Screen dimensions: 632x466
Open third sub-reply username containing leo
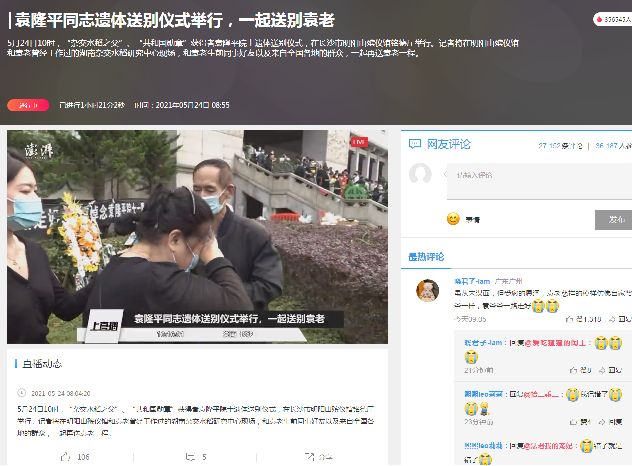pyautogui.click(x=483, y=445)
